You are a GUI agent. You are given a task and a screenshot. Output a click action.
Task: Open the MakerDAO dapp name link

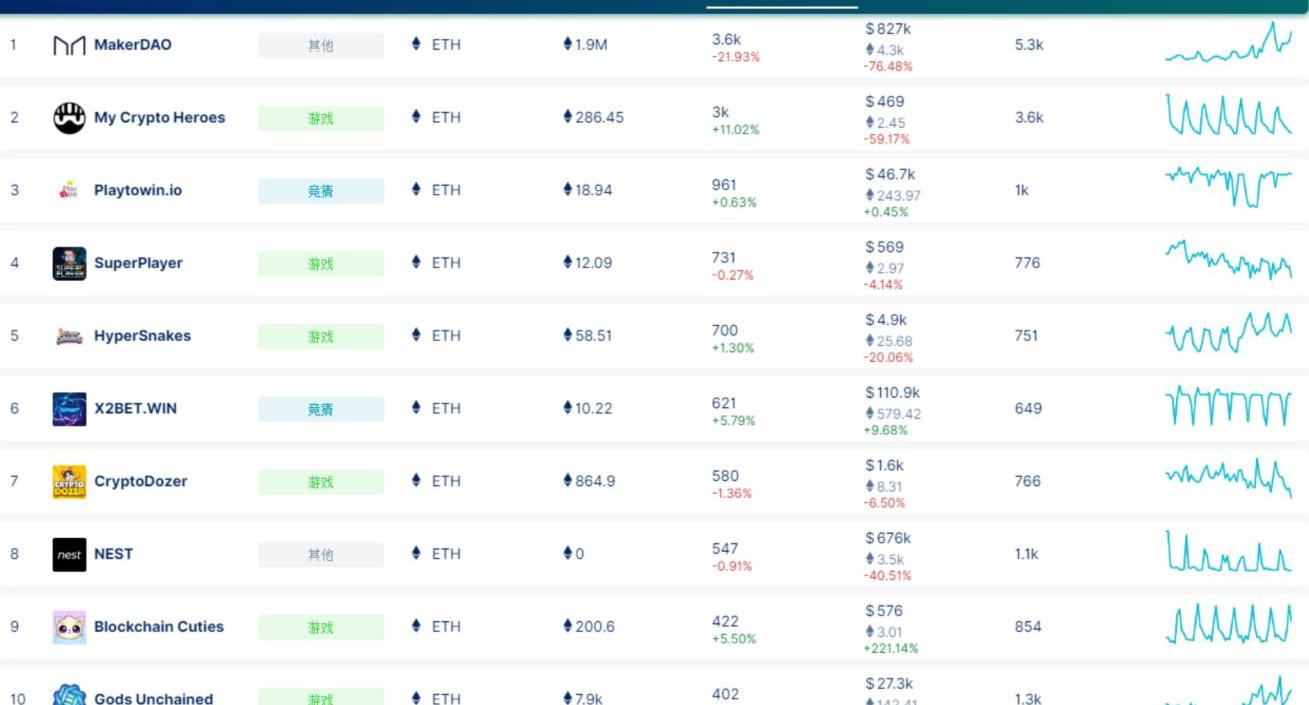coord(132,45)
